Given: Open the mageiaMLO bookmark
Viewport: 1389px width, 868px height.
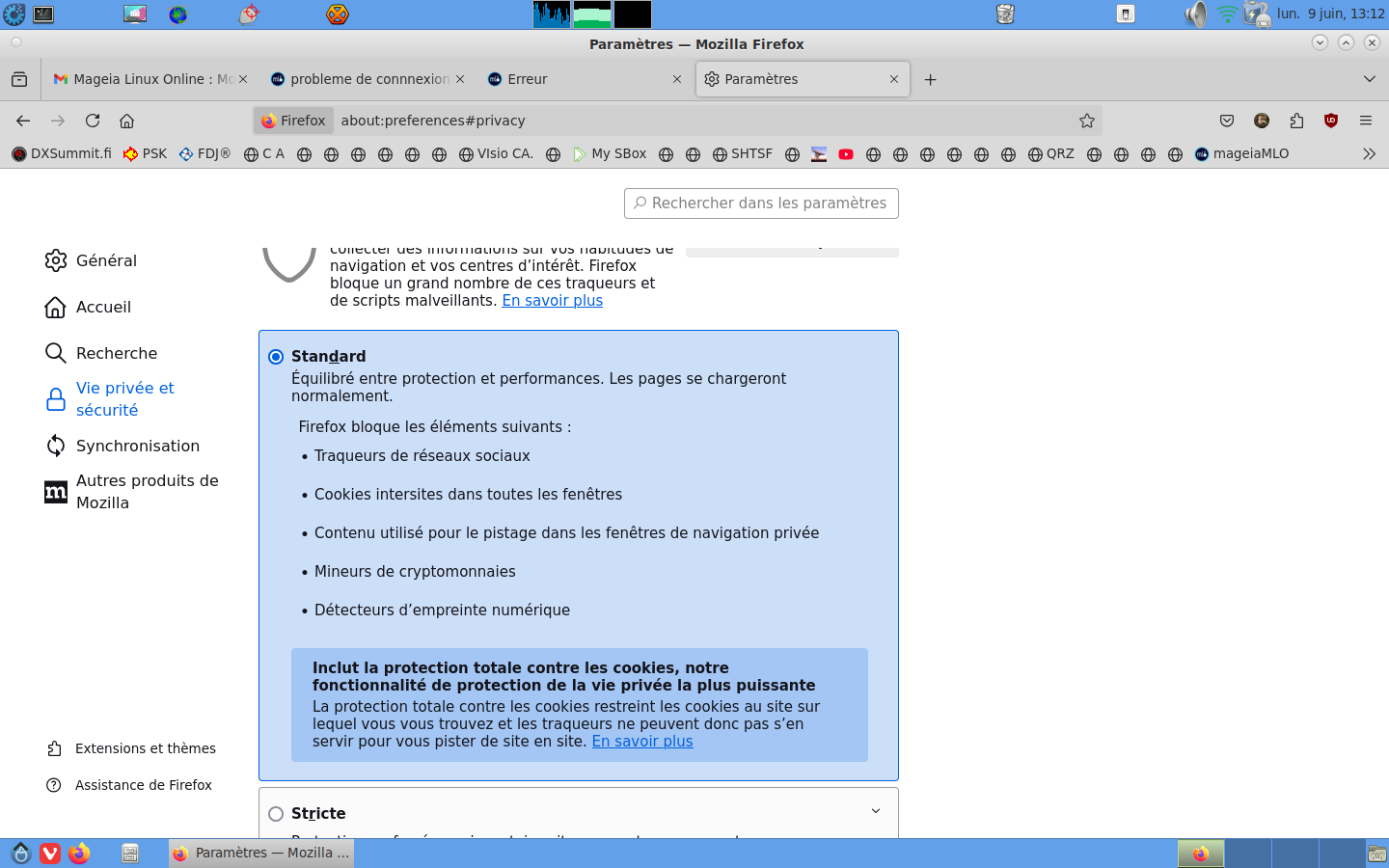Looking at the screenshot, I should 1241,154.
